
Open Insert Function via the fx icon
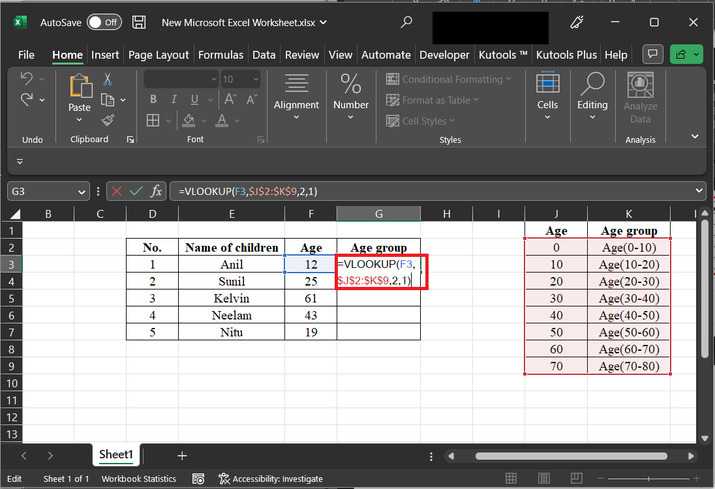[x=157, y=191]
